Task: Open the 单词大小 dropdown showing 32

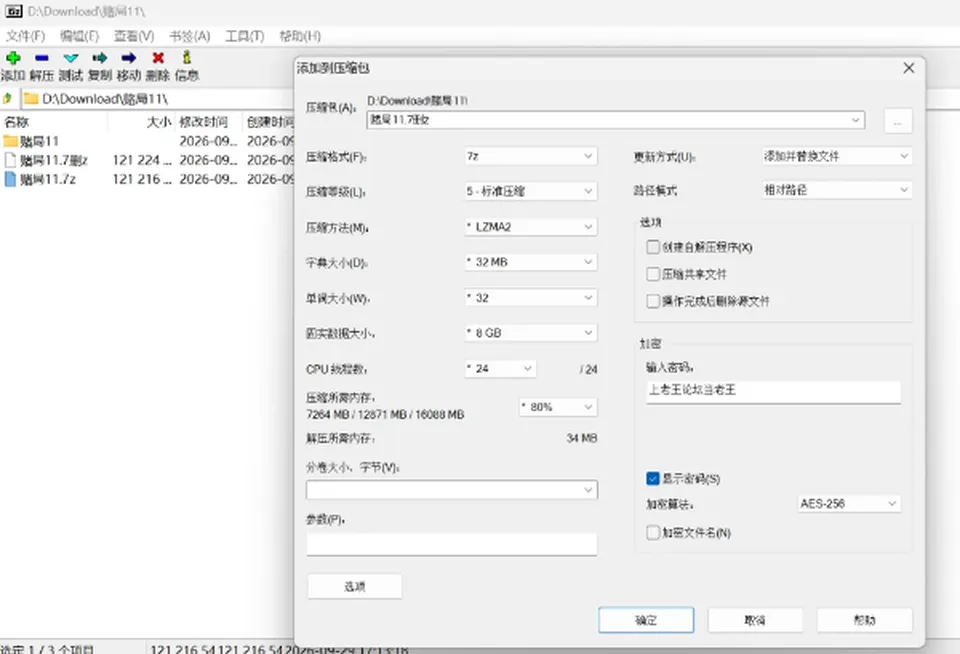Action: tap(530, 298)
